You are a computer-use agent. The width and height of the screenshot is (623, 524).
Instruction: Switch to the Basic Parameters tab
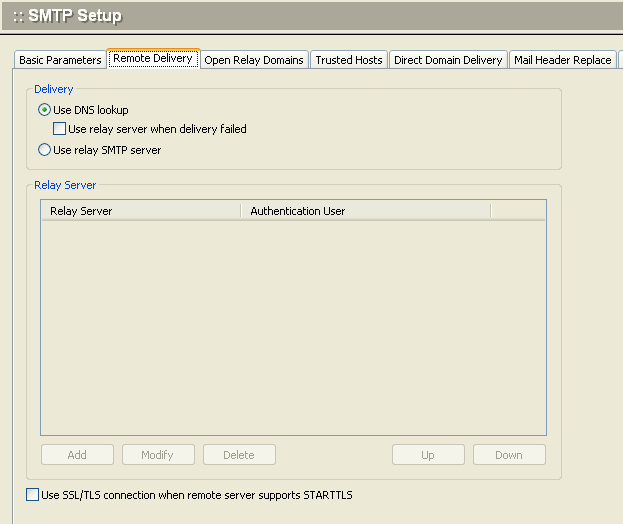60,60
